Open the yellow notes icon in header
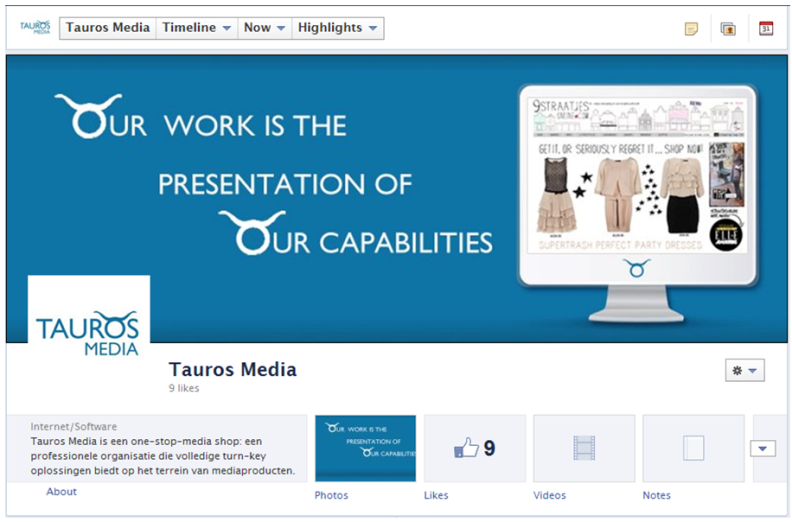 click(691, 29)
